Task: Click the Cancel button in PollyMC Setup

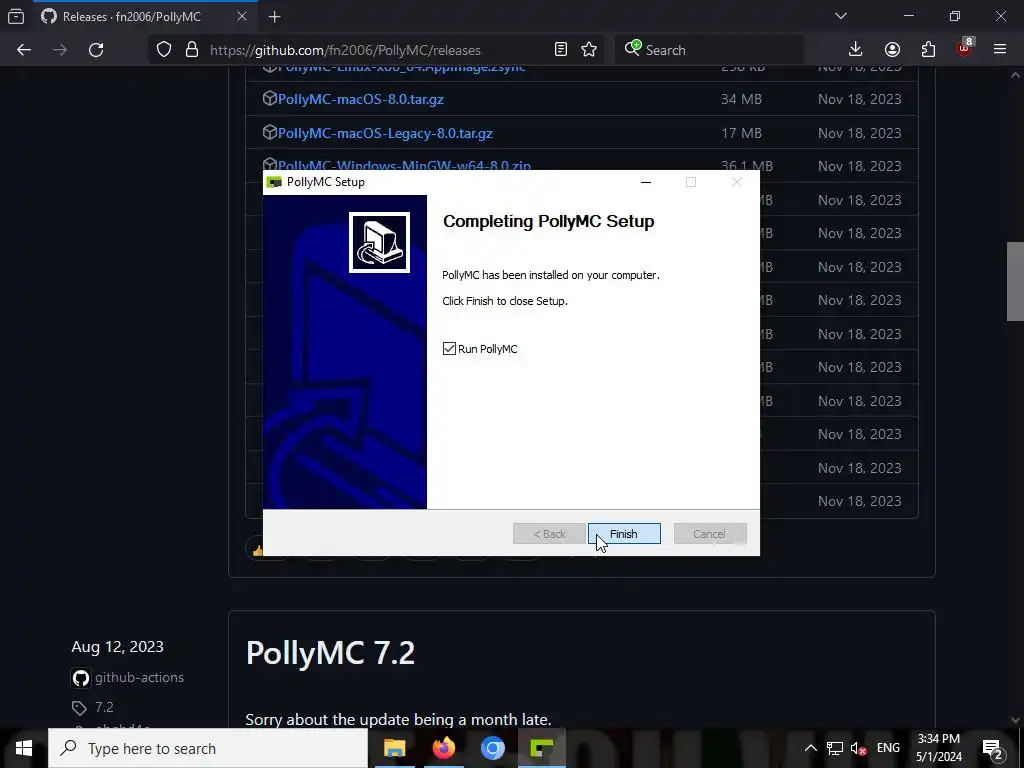Action: click(710, 534)
